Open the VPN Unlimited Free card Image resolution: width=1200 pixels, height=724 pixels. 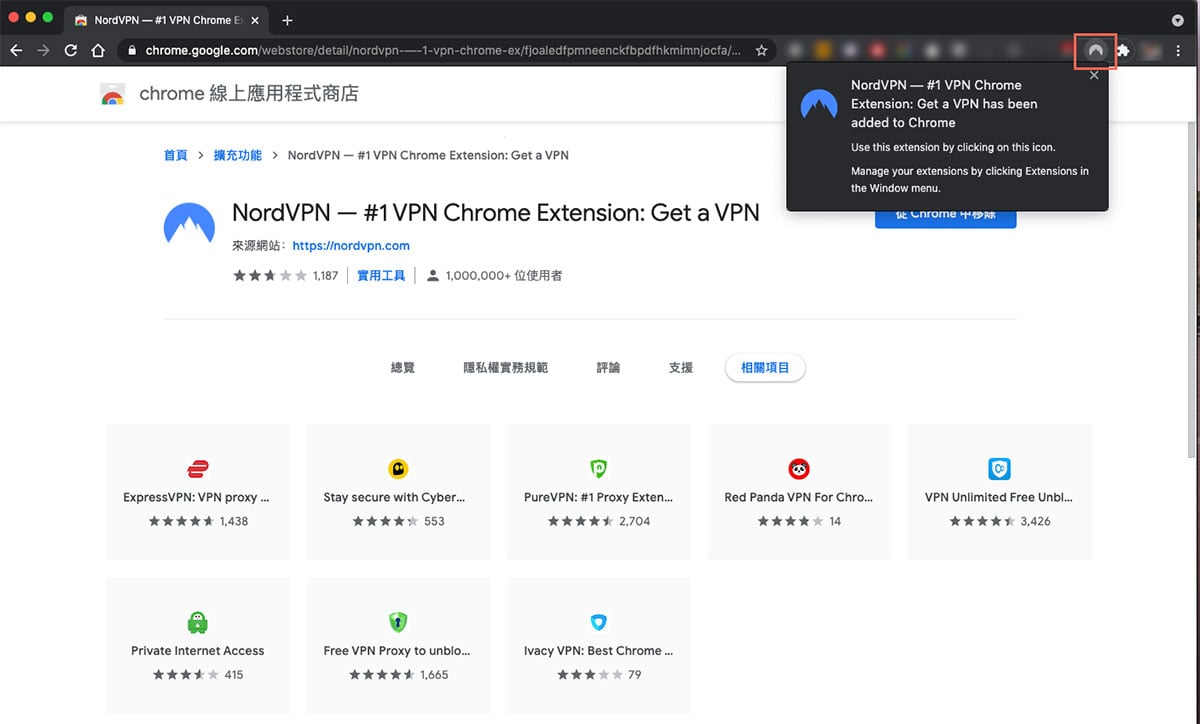pyautogui.click(x=999, y=491)
